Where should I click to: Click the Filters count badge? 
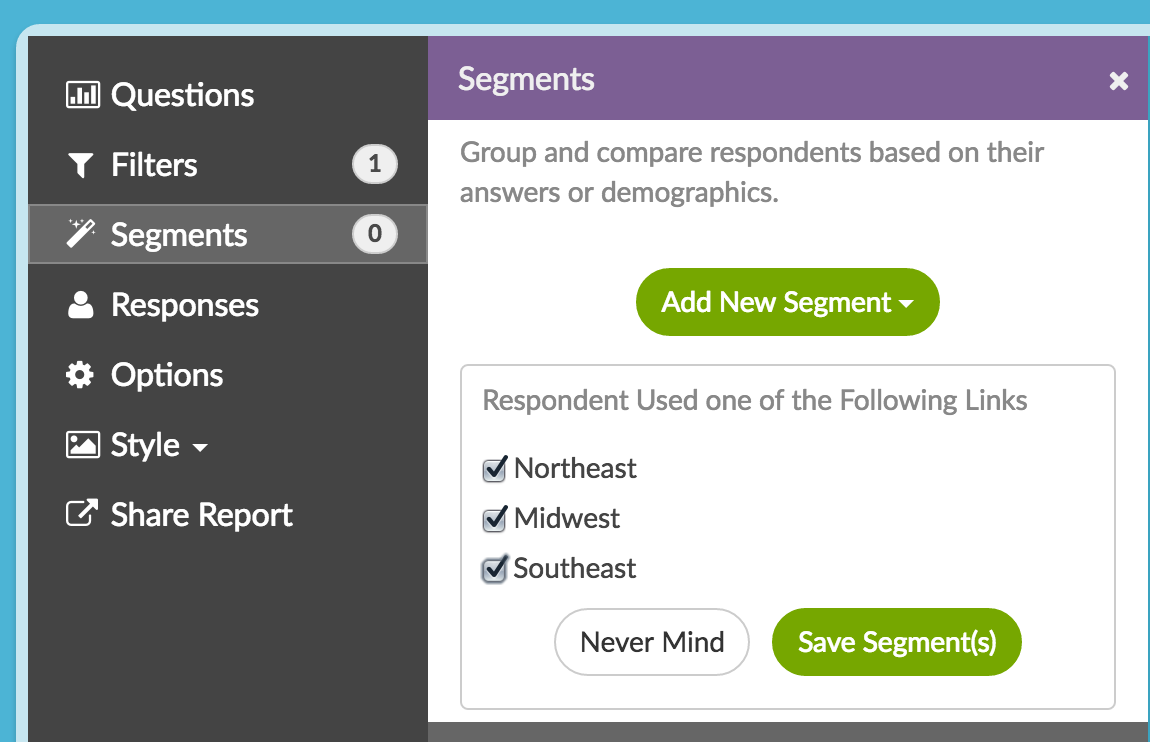point(375,164)
